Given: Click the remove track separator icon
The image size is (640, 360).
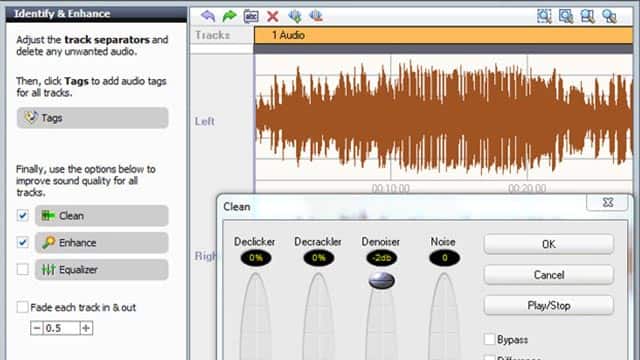Looking at the screenshot, I should [x=316, y=16].
